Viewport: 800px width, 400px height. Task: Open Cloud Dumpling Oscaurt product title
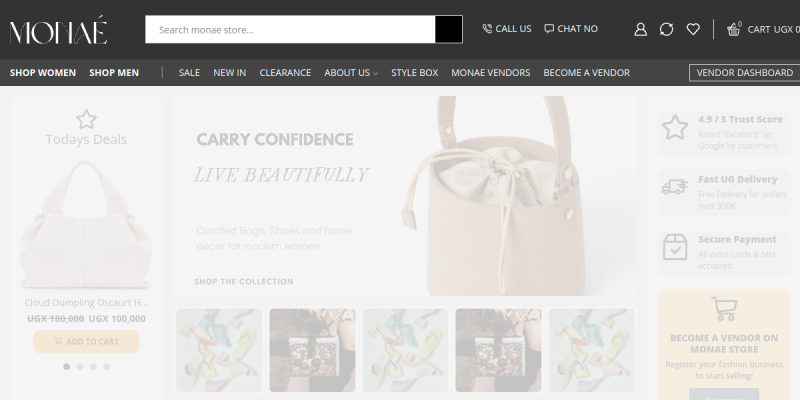click(86, 303)
